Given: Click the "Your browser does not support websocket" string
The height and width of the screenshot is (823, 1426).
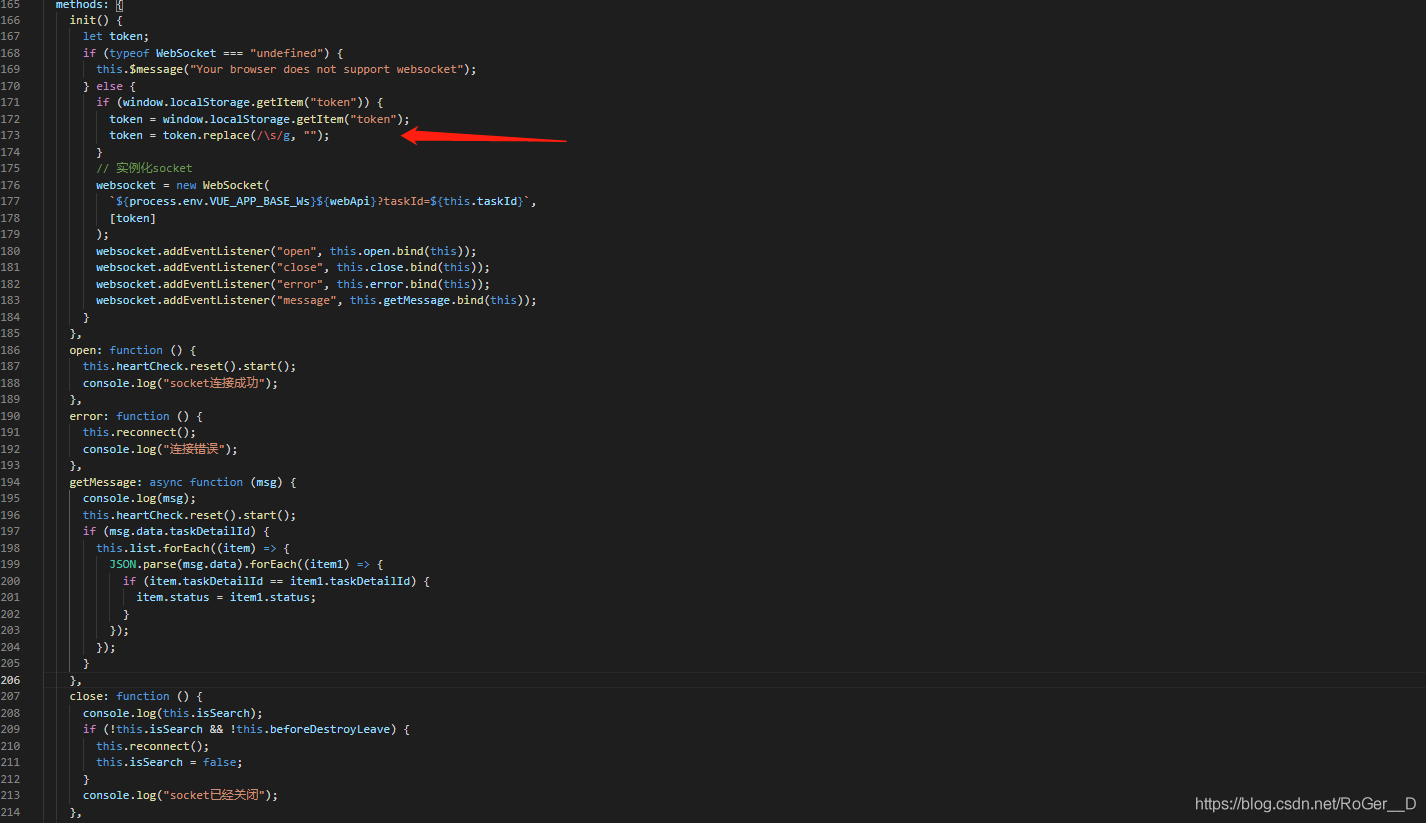Looking at the screenshot, I should coord(327,69).
